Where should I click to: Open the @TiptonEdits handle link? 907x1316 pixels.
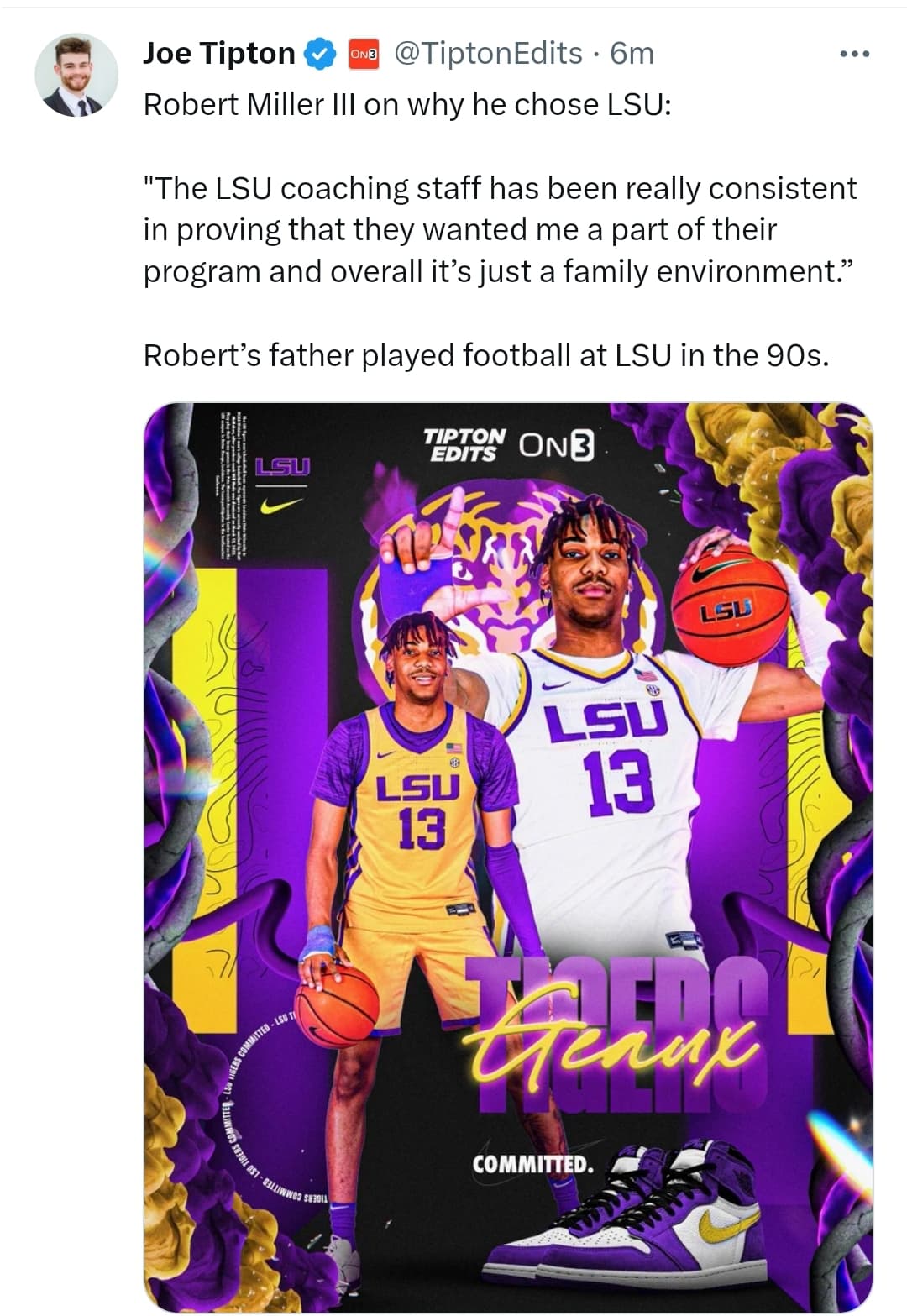pos(488,54)
